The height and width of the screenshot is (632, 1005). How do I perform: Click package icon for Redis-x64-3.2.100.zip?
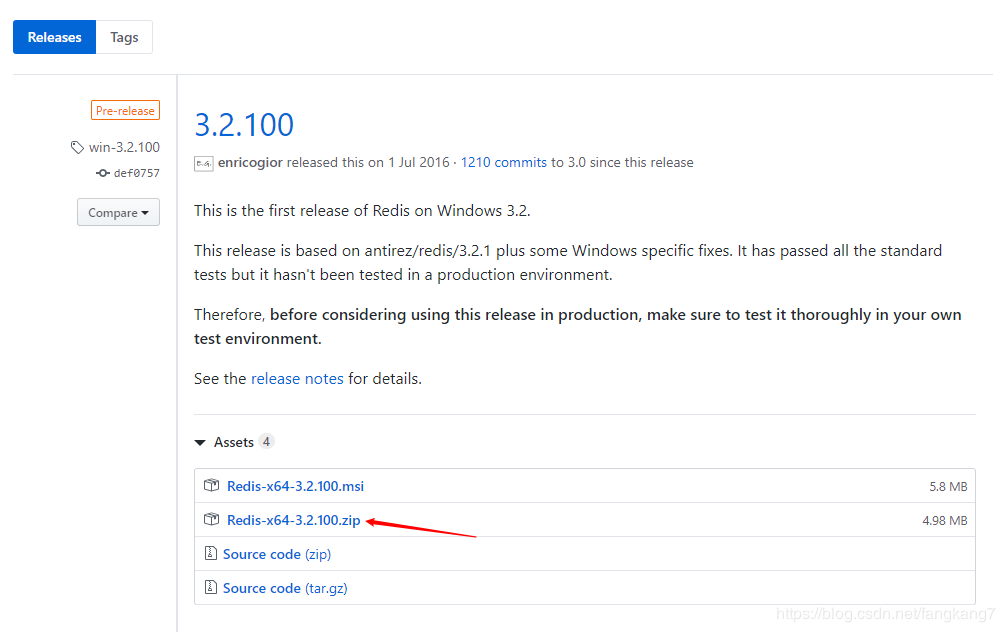[212, 519]
